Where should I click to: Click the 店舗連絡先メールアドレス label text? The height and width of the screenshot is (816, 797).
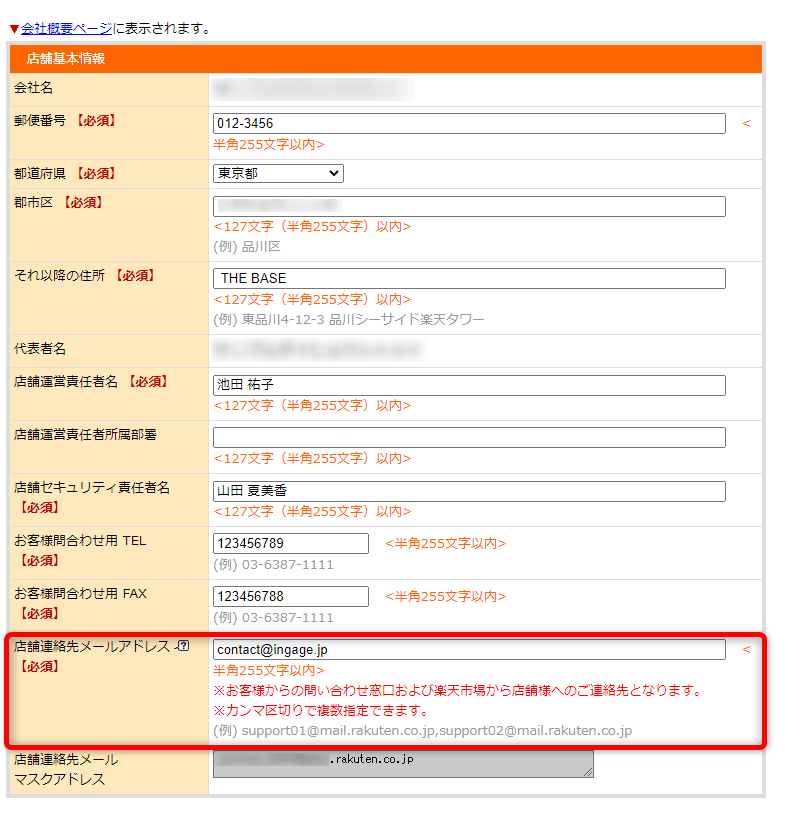pos(92,647)
